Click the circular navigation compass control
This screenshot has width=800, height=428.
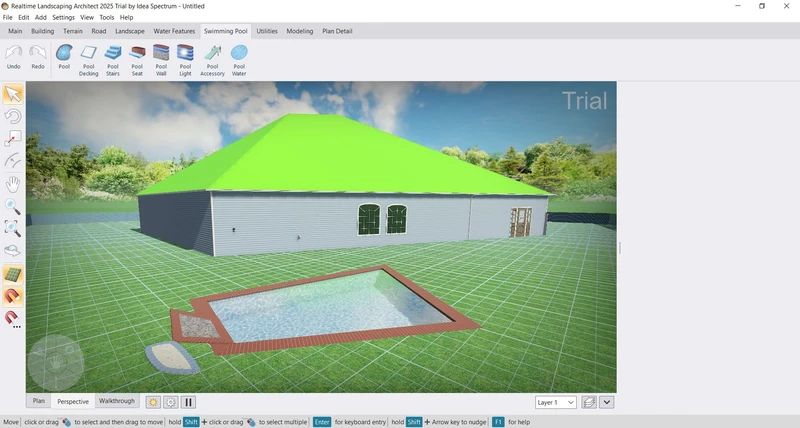(55, 363)
